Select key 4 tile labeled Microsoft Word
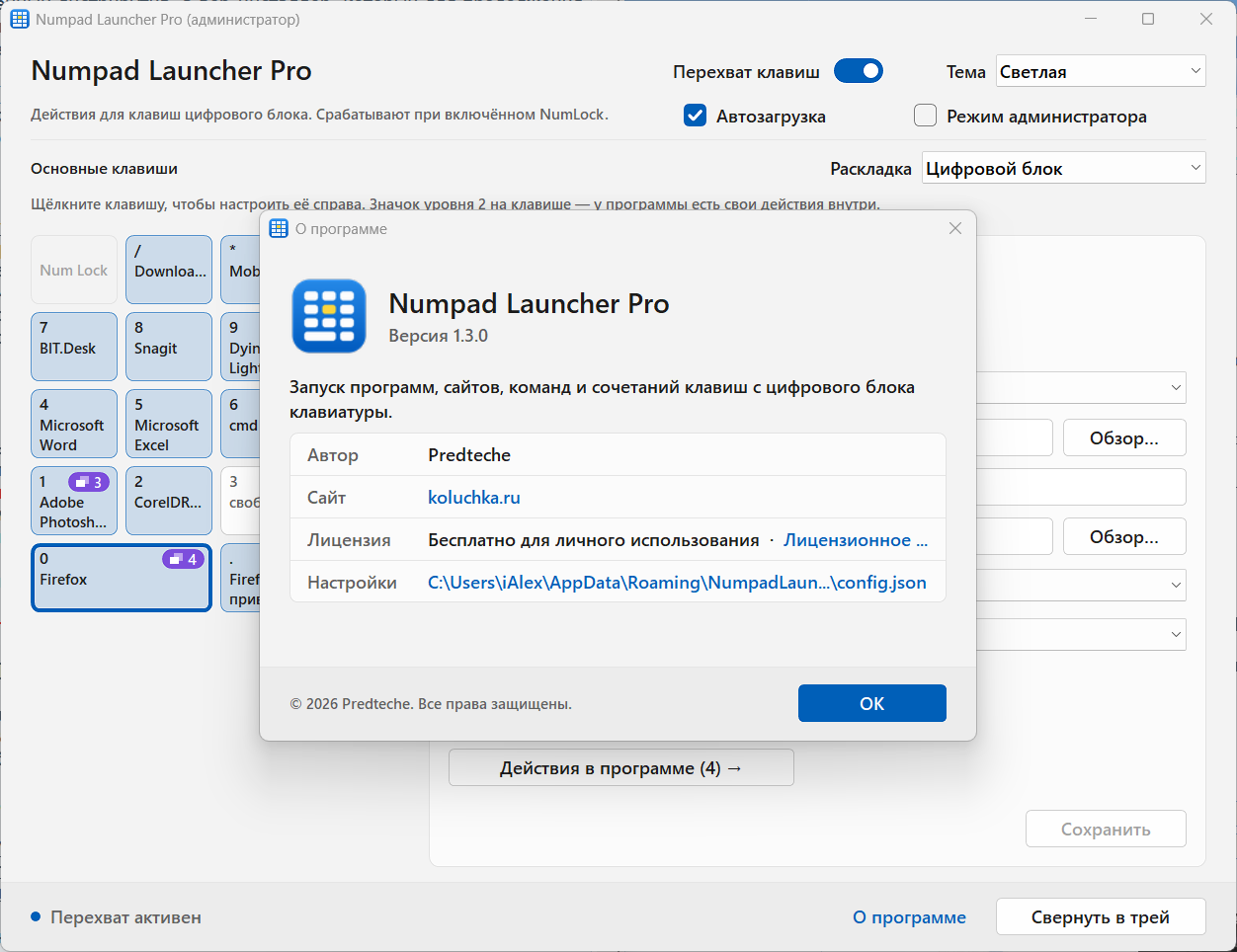This screenshot has height=952, width=1237. [74, 424]
